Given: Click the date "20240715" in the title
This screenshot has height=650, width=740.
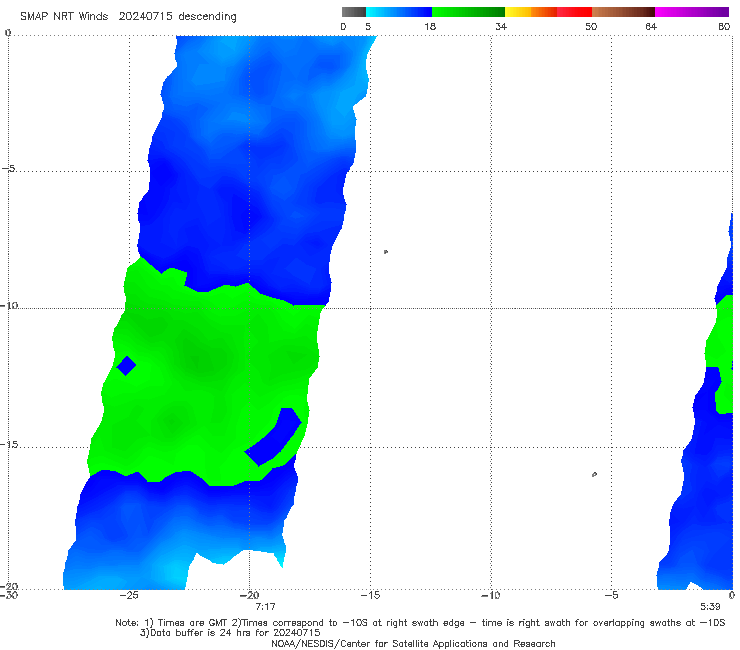Looking at the screenshot, I should pyautogui.click(x=145, y=16).
